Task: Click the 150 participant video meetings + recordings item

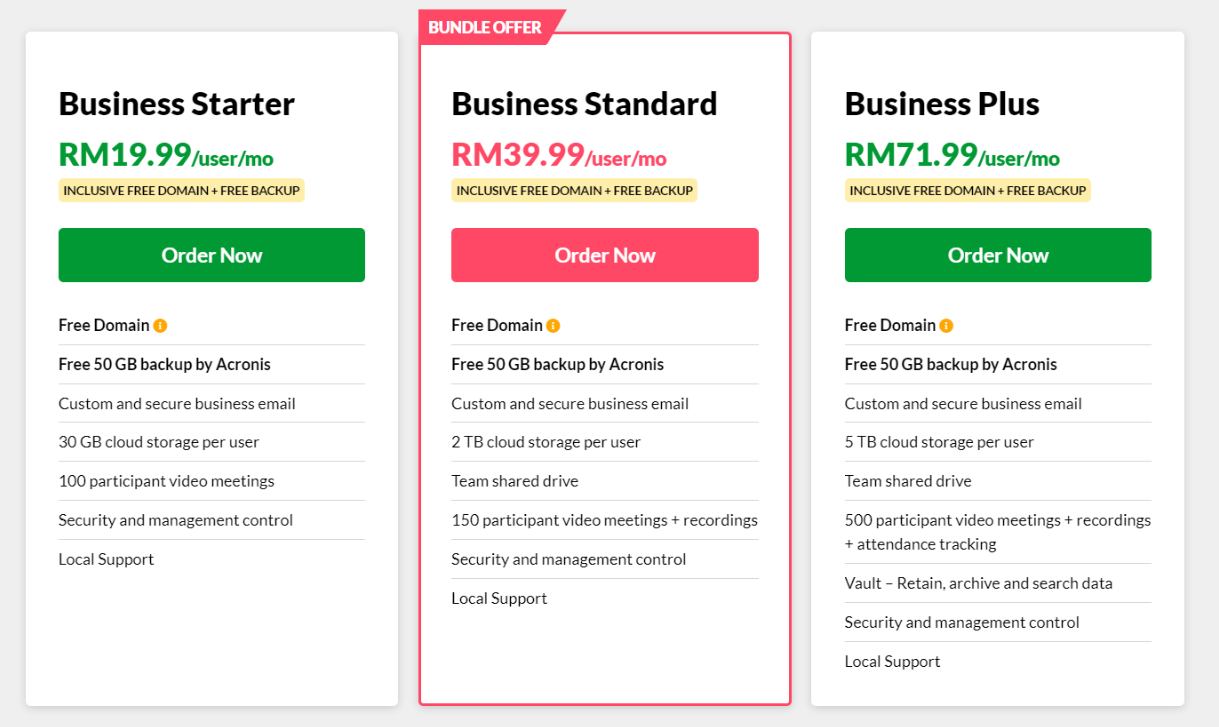Action: click(605, 520)
